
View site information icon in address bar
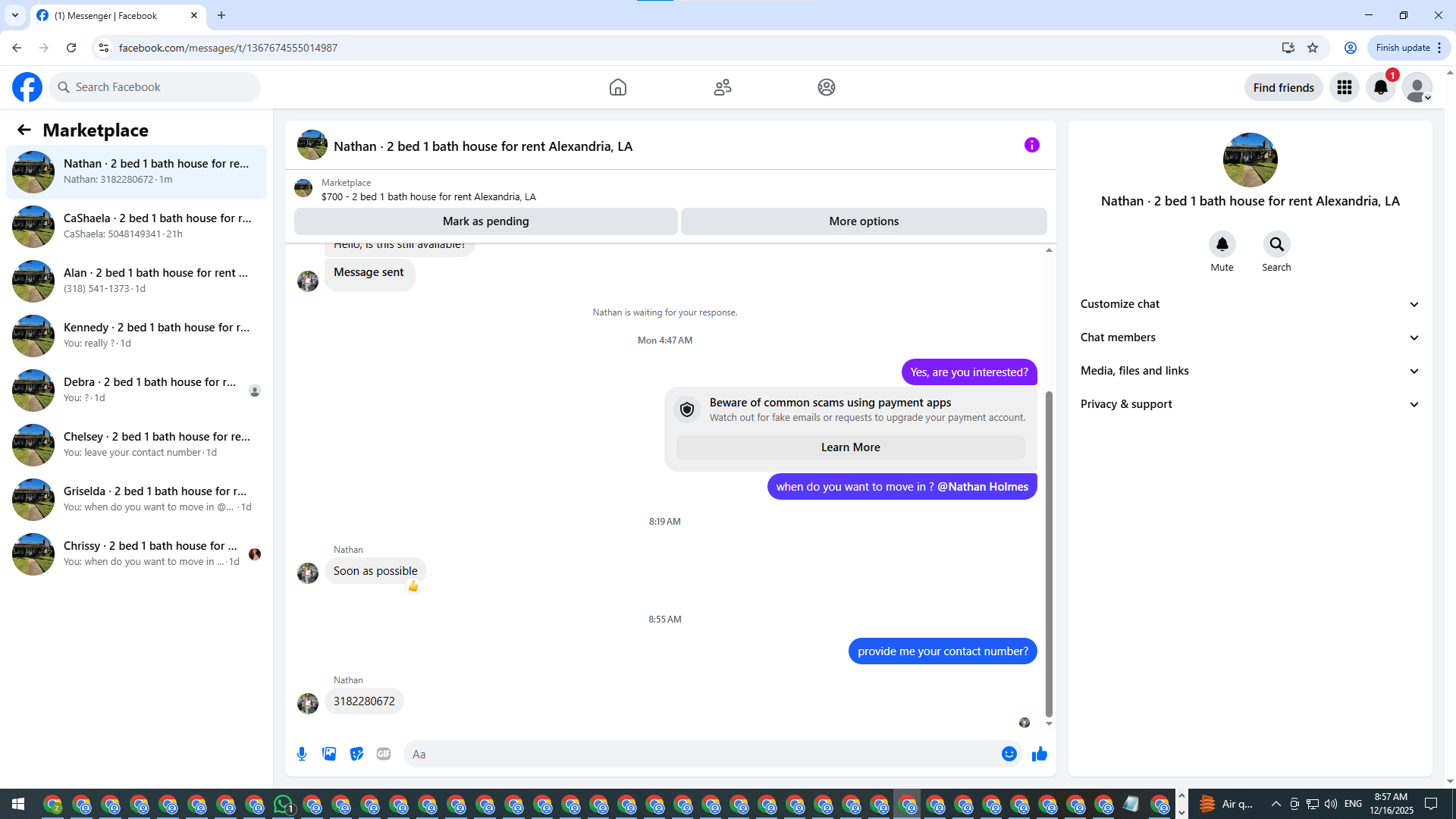click(104, 48)
